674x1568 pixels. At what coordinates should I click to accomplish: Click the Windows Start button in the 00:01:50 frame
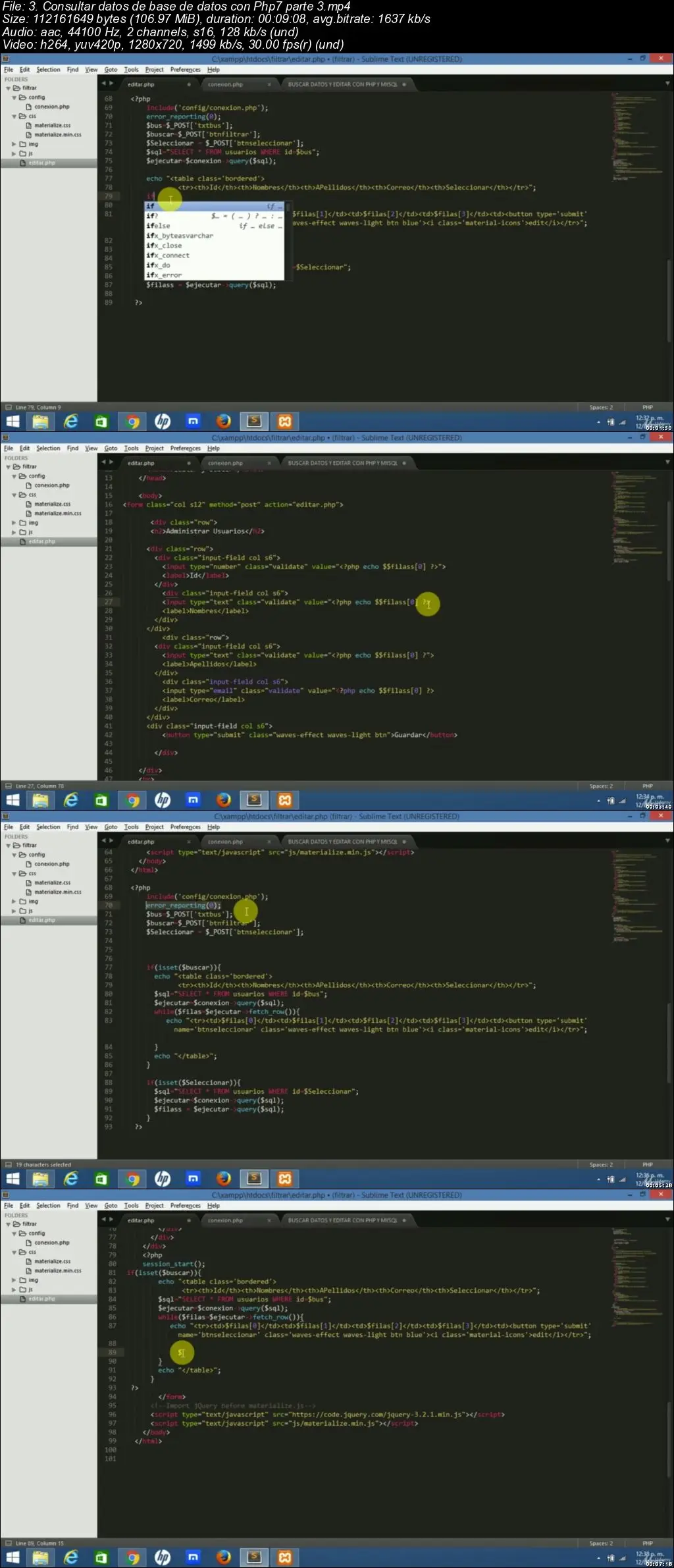point(13,422)
